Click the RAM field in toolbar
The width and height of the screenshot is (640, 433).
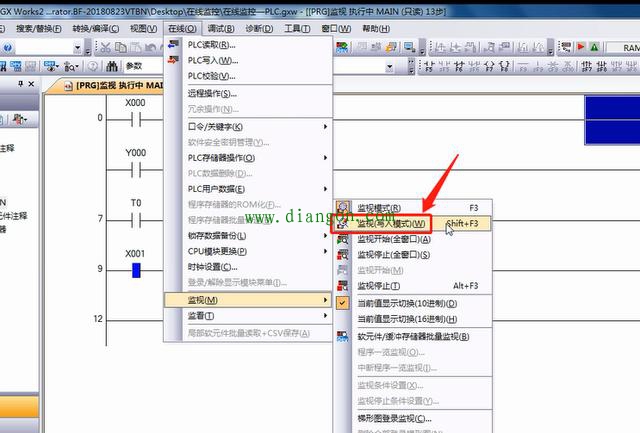623,48
